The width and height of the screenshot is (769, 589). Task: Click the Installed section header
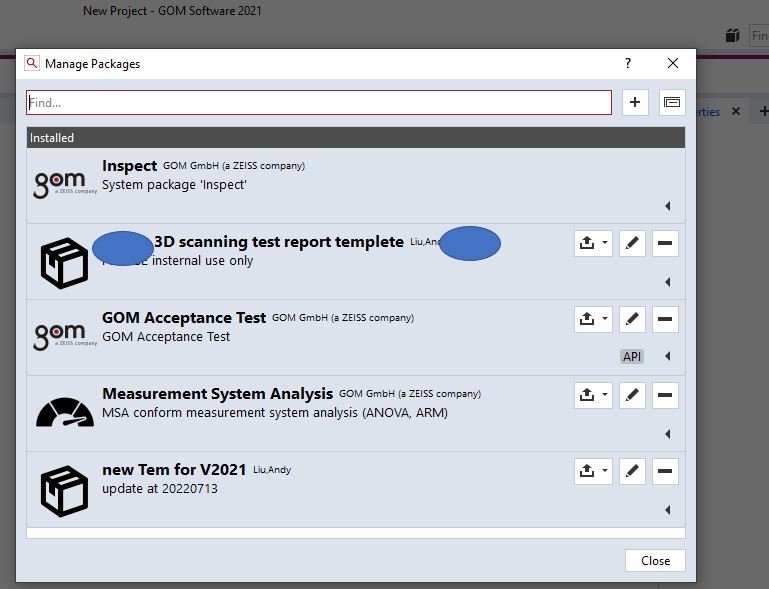(x=356, y=138)
